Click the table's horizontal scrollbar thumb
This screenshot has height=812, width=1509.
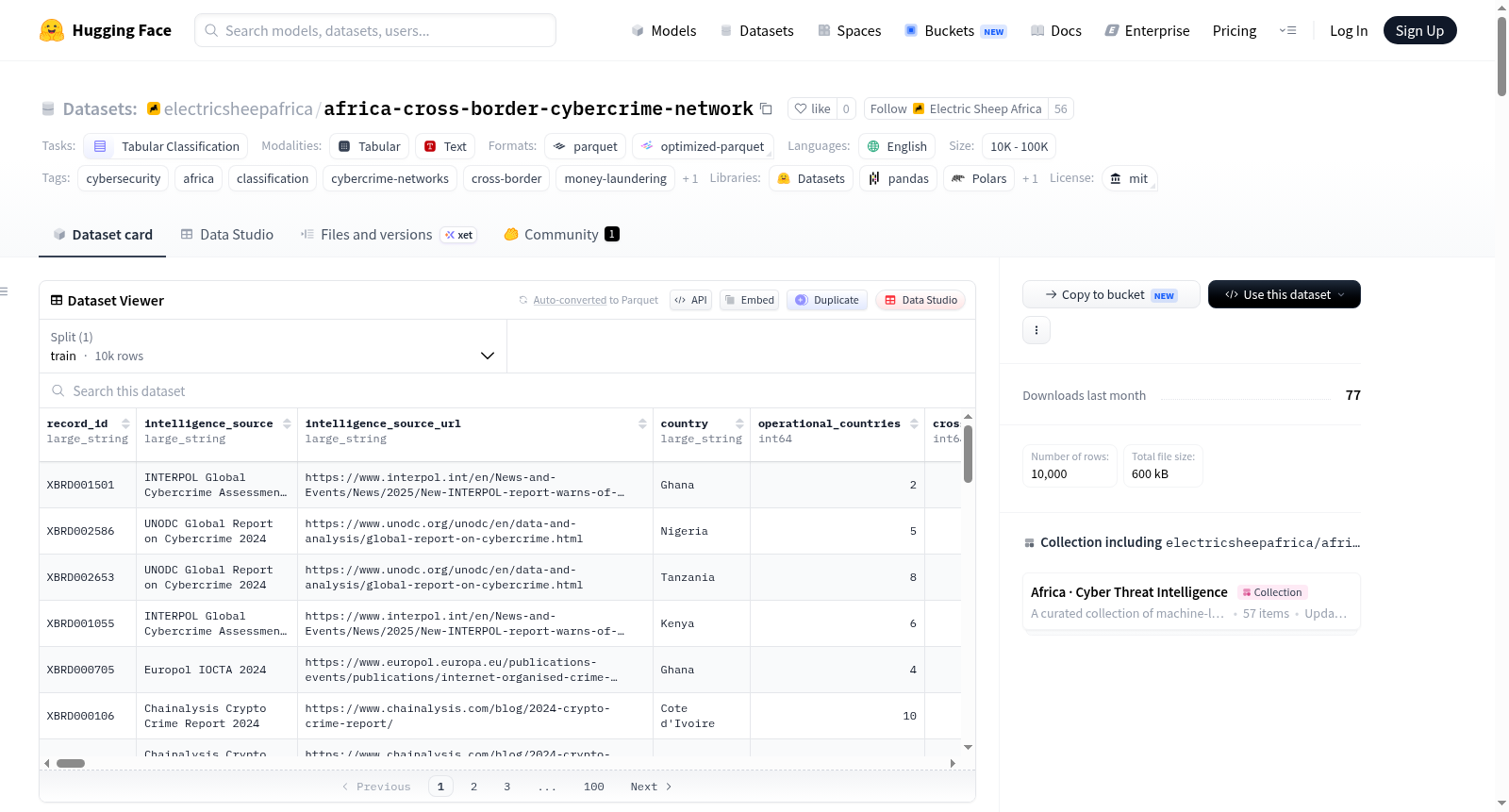pos(71,763)
